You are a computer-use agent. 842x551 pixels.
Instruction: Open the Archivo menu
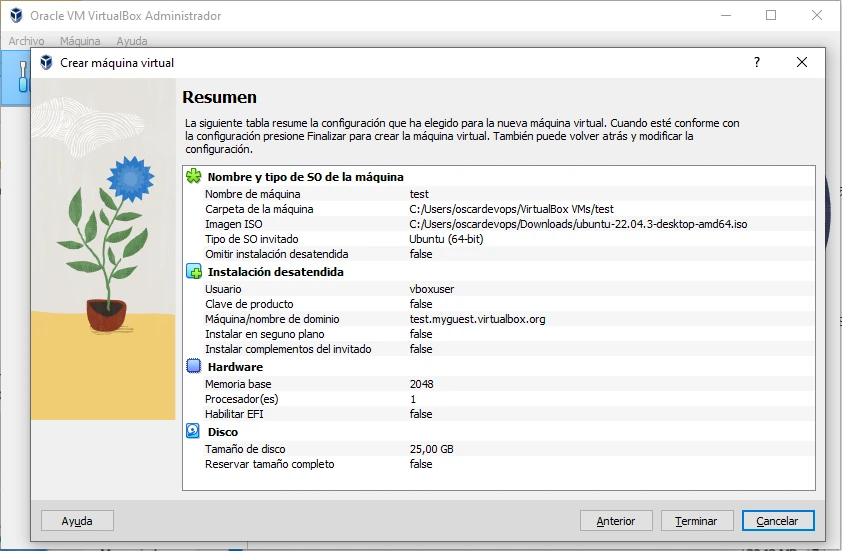(x=26, y=41)
